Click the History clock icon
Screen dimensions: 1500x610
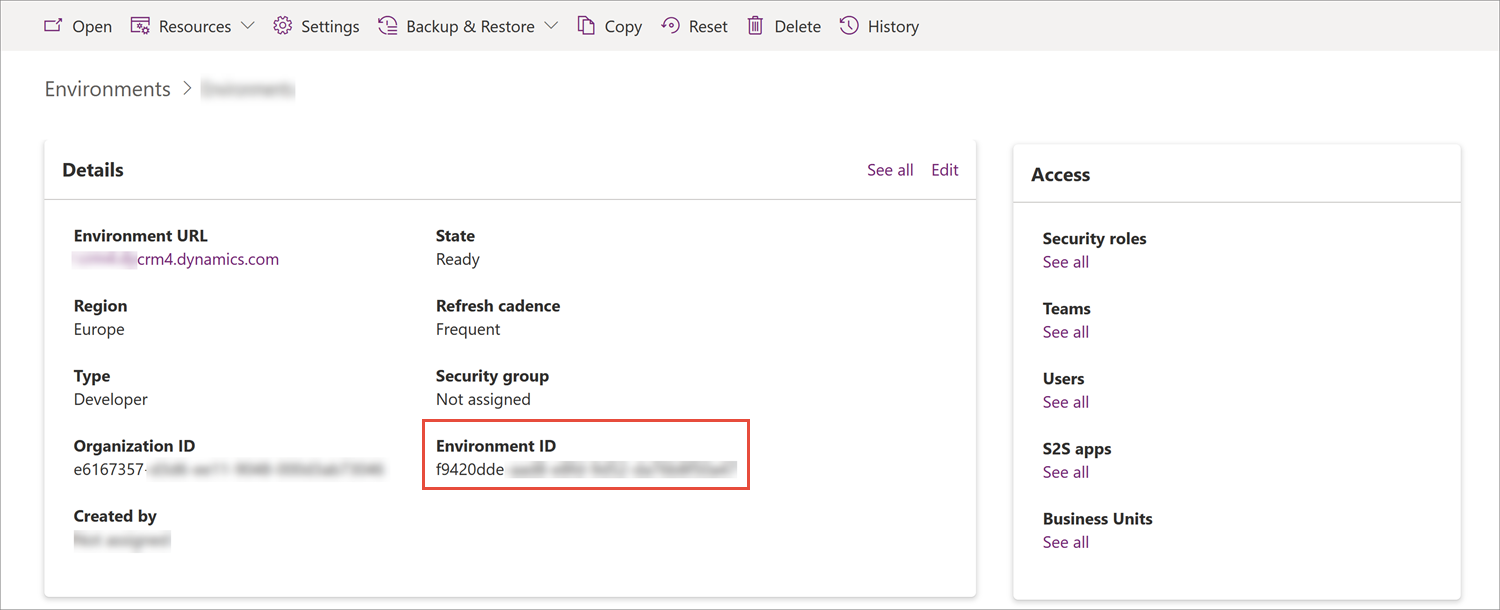point(849,26)
